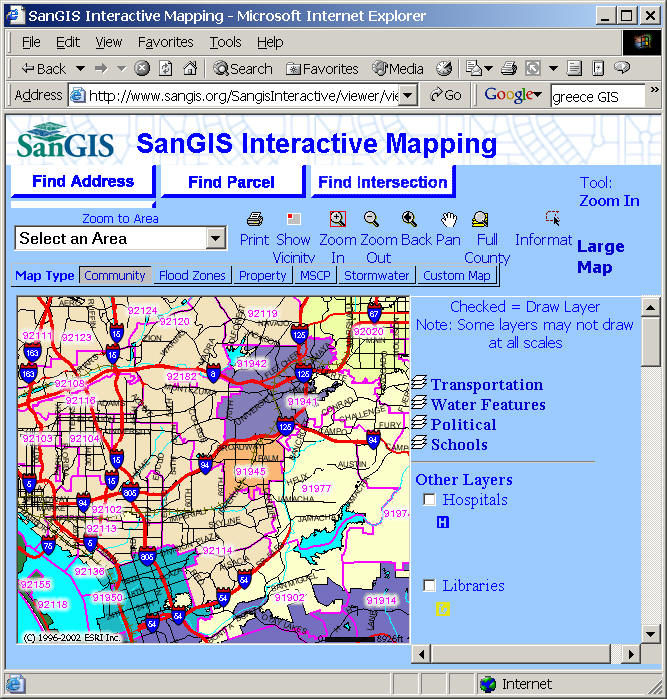The height and width of the screenshot is (699, 667).
Task: Click the Find Address button
Action: pyautogui.click(x=83, y=181)
